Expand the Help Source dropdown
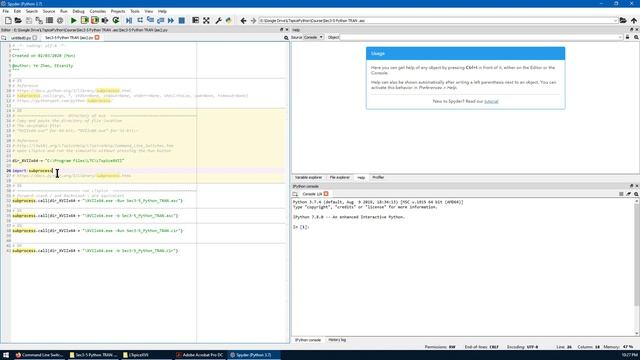 pos(313,37)
